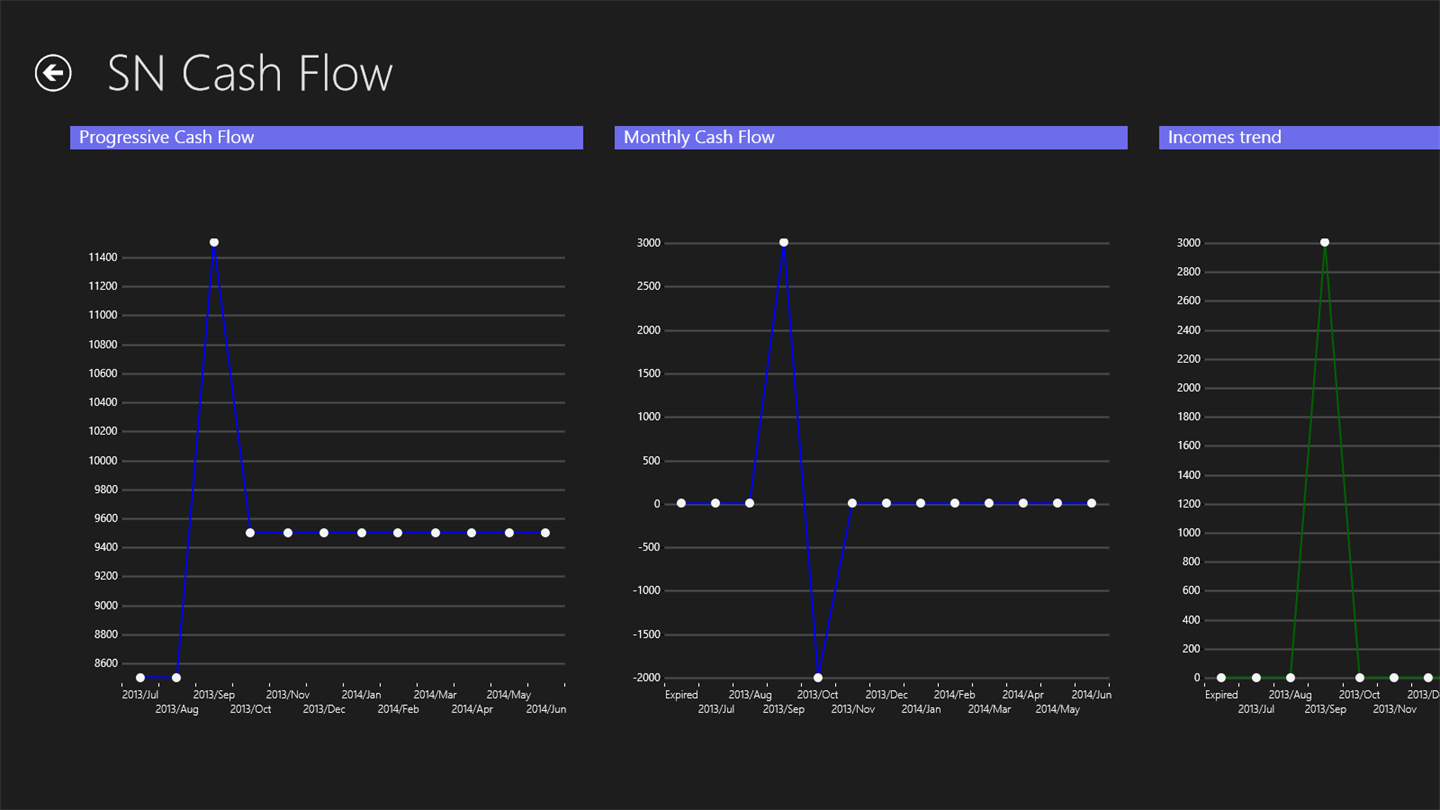This screenshot has height=810, width=1440.
Task: Click the 2013/Nov point in Monthly Cash Flow
Action: [852, 504]
